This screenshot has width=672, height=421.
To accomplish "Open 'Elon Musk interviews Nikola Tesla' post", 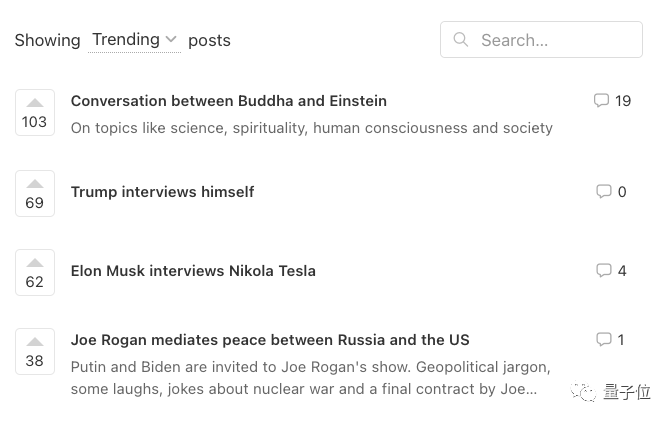I will click(x=193, y=271).
